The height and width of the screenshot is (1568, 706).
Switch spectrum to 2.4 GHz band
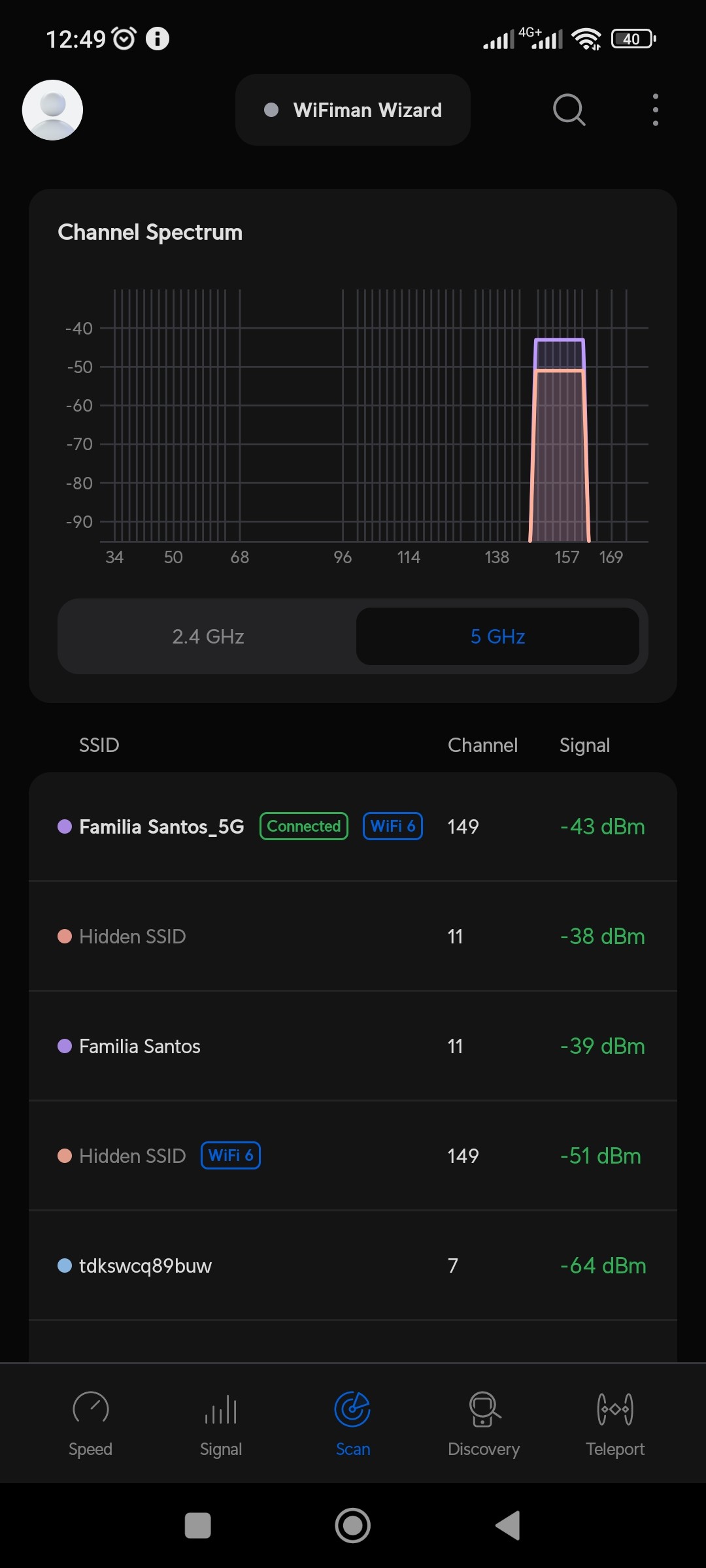(x=208, y=636)
